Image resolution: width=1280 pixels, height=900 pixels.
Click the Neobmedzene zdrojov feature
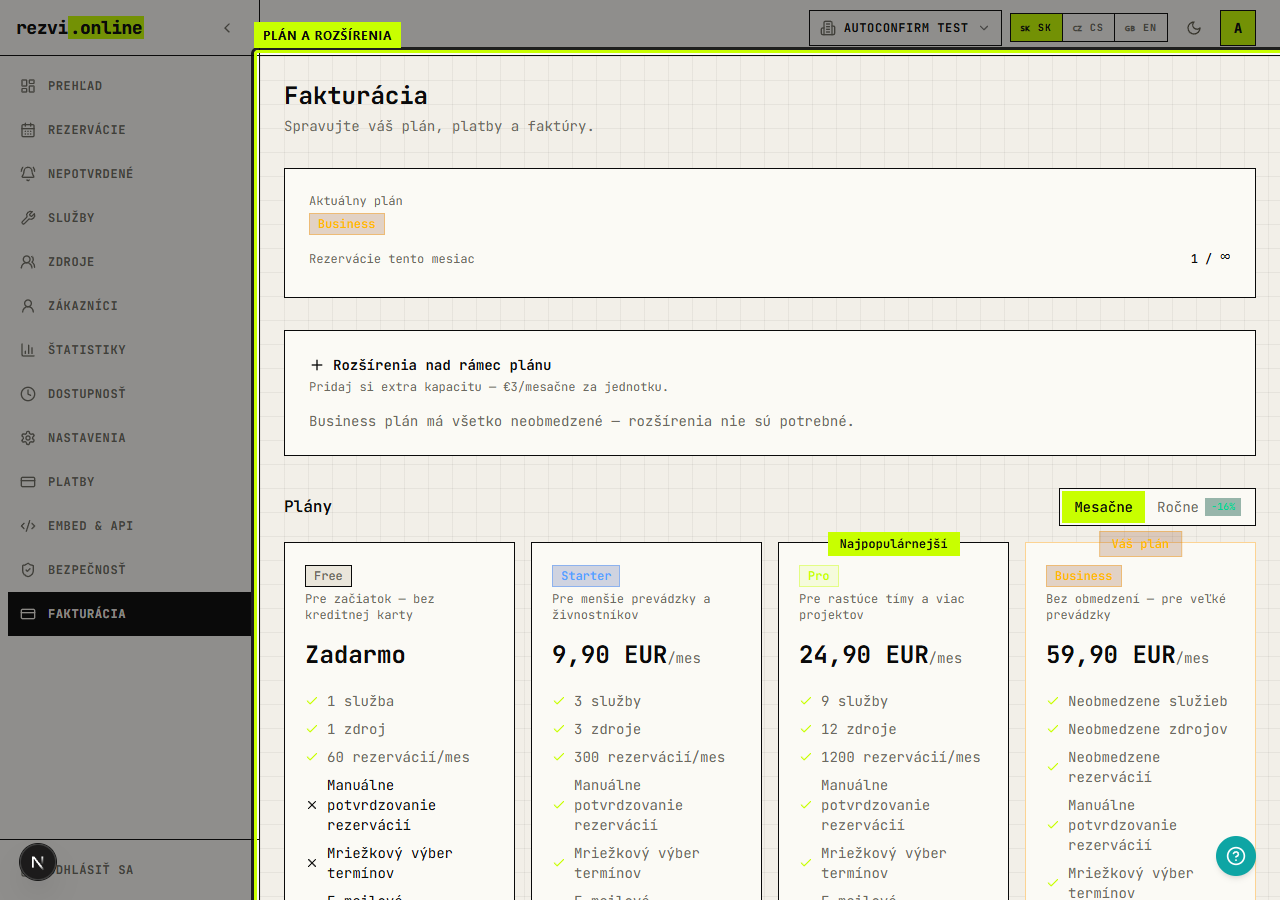1148,730
